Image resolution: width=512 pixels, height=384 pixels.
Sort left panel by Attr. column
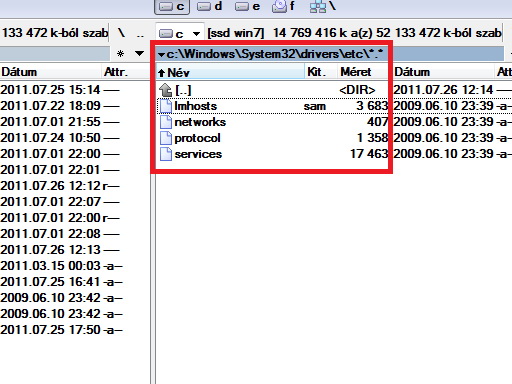[126, 72]
